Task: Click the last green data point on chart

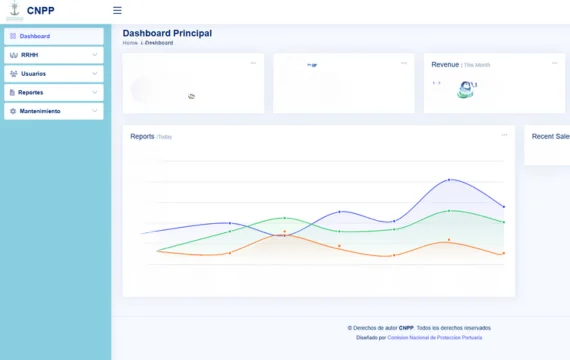Action: point(504,222)
